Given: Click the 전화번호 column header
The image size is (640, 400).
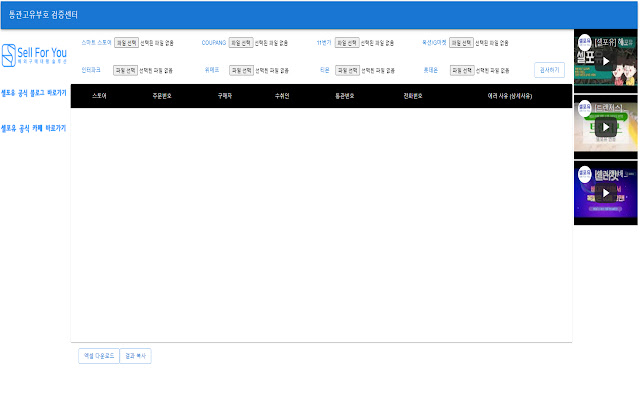Looking at the screenshot, I should (413, 96).
